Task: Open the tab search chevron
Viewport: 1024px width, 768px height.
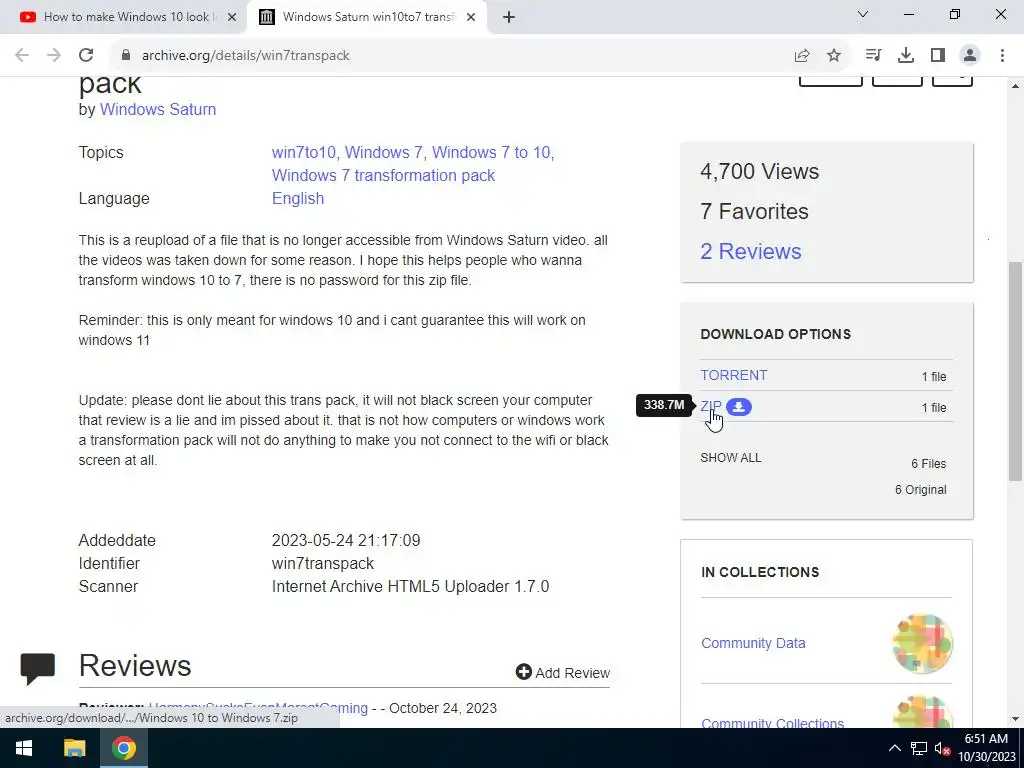Action: pyautogui.click(x=863, y=14)
